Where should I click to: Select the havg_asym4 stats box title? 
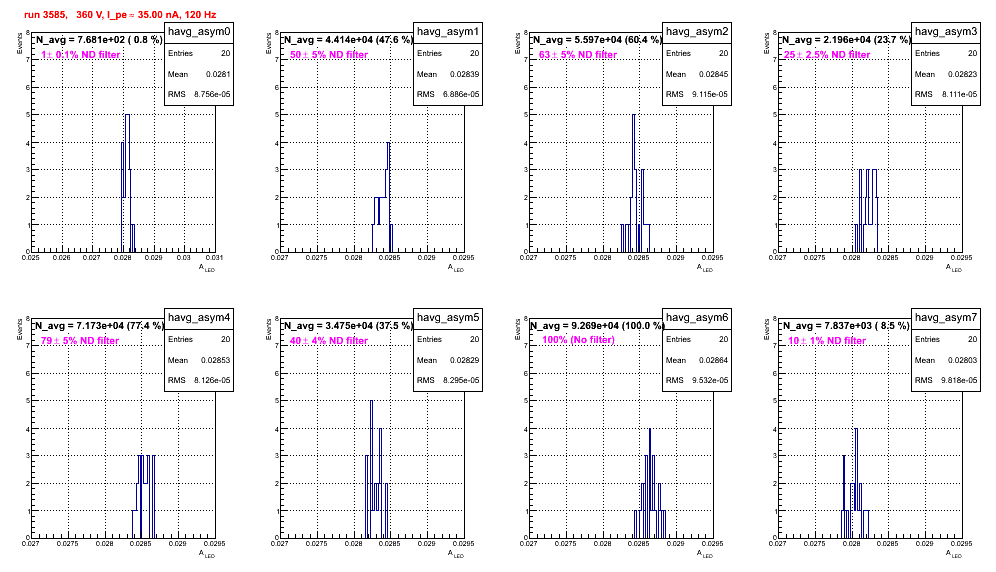[199, 318]
